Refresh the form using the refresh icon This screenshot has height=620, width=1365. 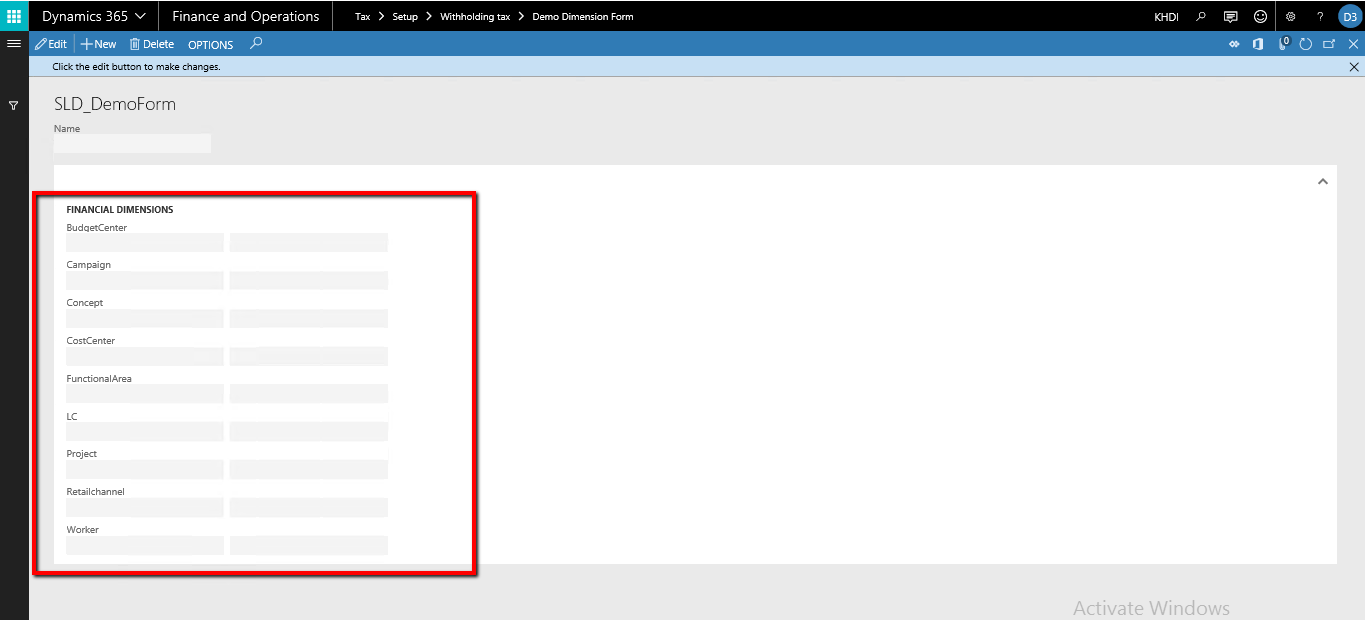1306,43
